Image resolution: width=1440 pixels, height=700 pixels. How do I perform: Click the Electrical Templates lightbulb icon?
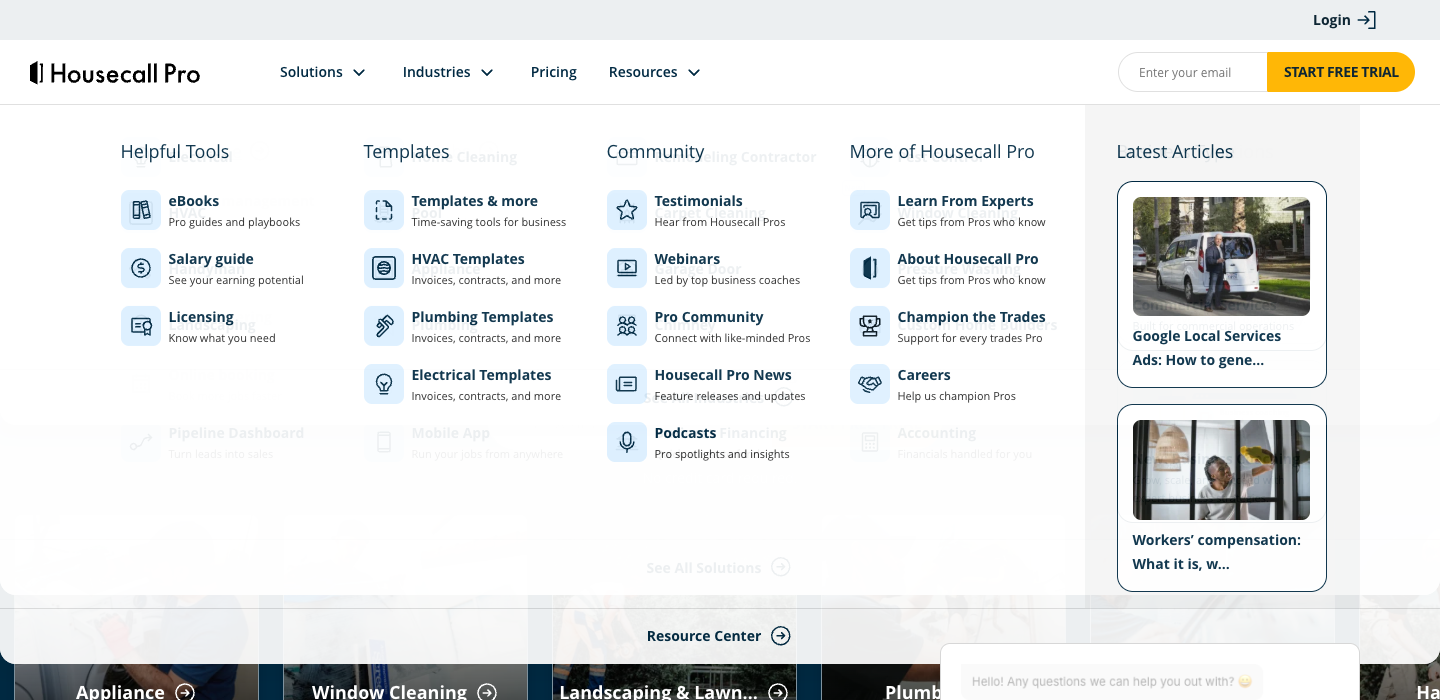click(384, 384)
